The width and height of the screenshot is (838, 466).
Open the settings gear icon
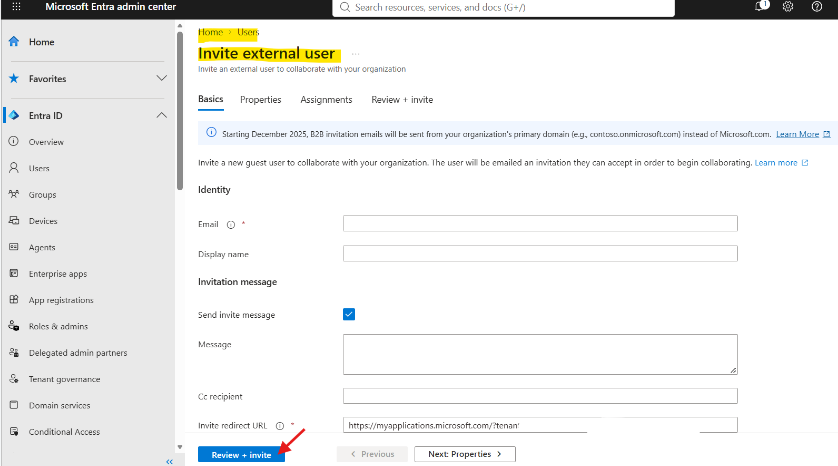tap(788, 7)
